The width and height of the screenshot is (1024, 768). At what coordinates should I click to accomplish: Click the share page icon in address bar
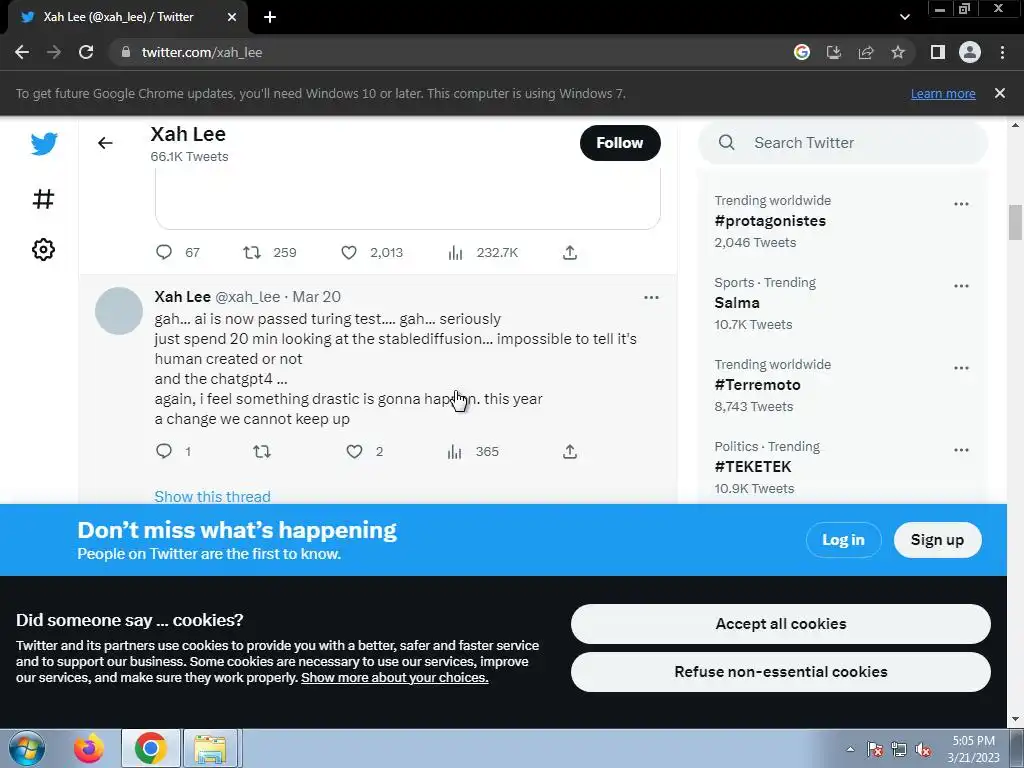tap(866, 52)
